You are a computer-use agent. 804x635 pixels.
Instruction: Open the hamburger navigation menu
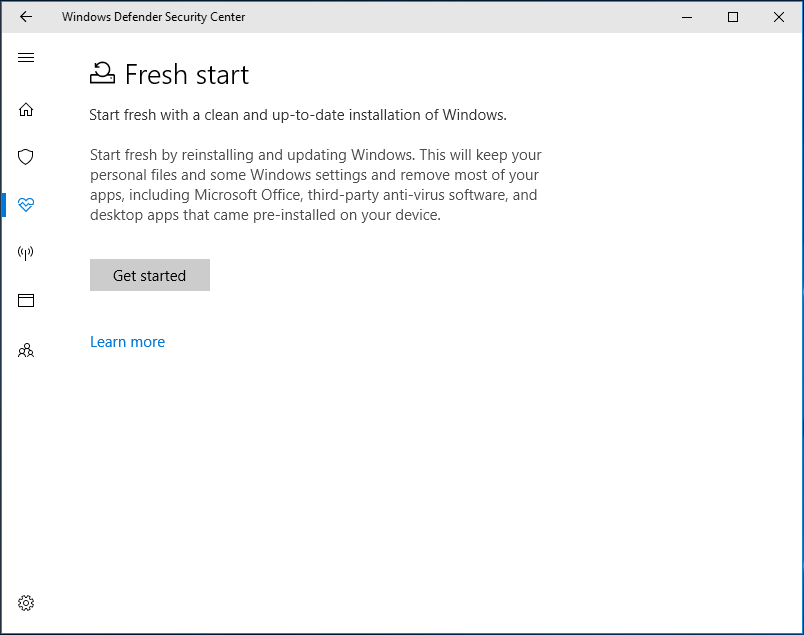coord(26,57)
